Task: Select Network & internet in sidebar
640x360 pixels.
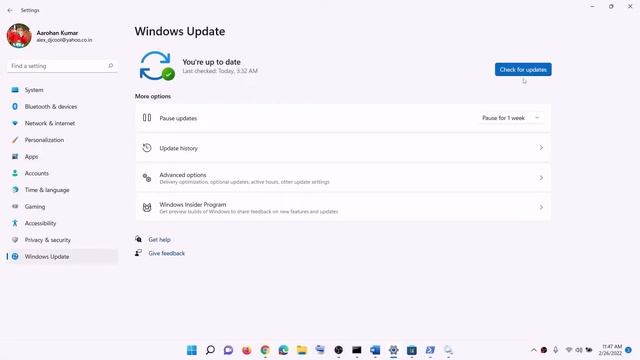Action: (62, 123)
